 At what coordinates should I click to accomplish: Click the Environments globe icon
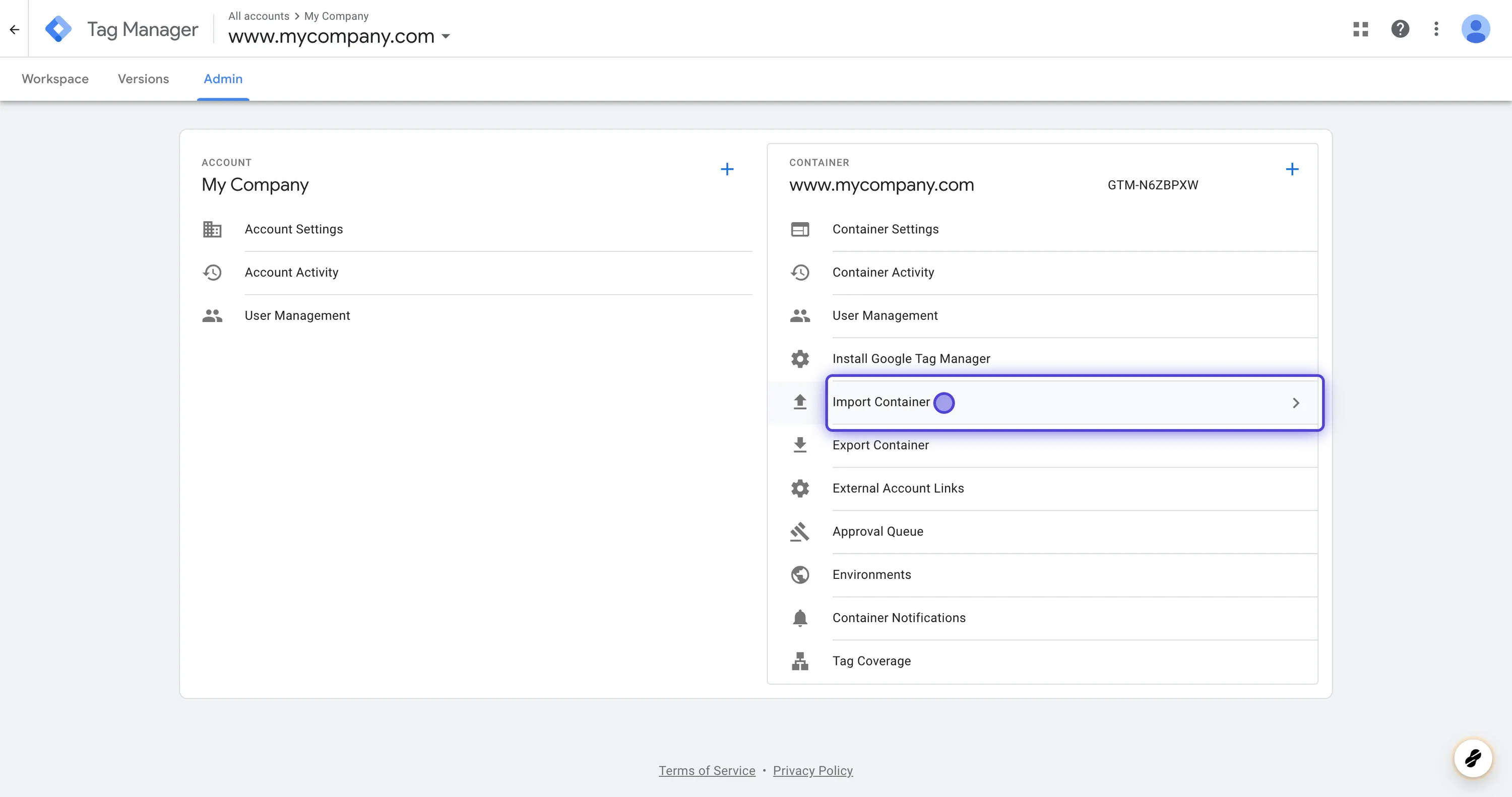coord(800,574)
